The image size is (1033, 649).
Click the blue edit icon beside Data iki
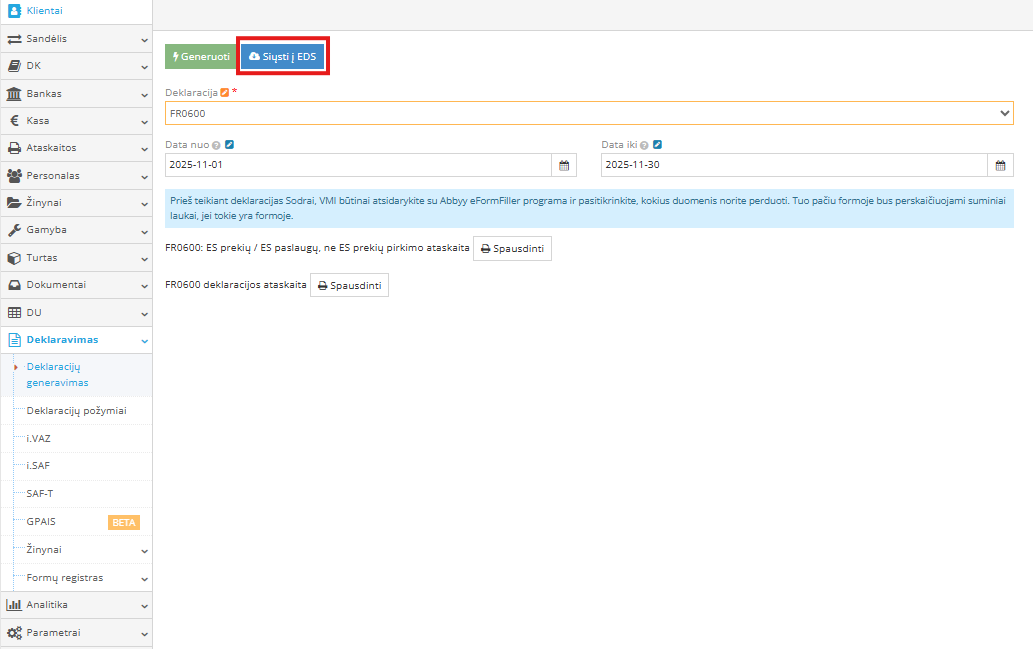(x=658, y=144)
